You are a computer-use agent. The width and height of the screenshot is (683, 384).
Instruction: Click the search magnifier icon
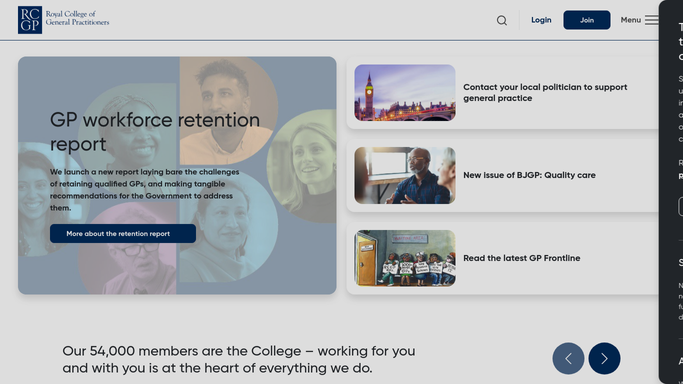[x=502, y=20]
